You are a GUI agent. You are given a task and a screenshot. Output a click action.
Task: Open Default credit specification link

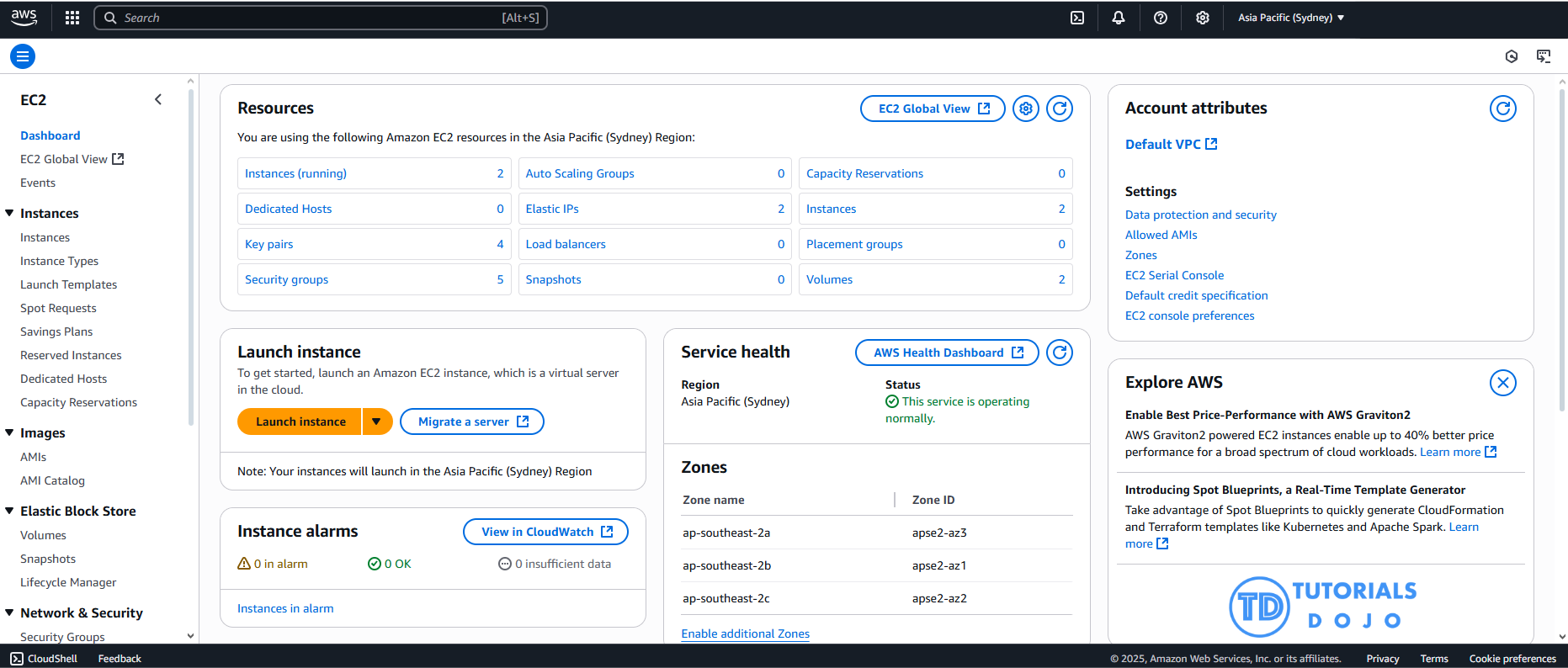click(x=1196, y=295)
